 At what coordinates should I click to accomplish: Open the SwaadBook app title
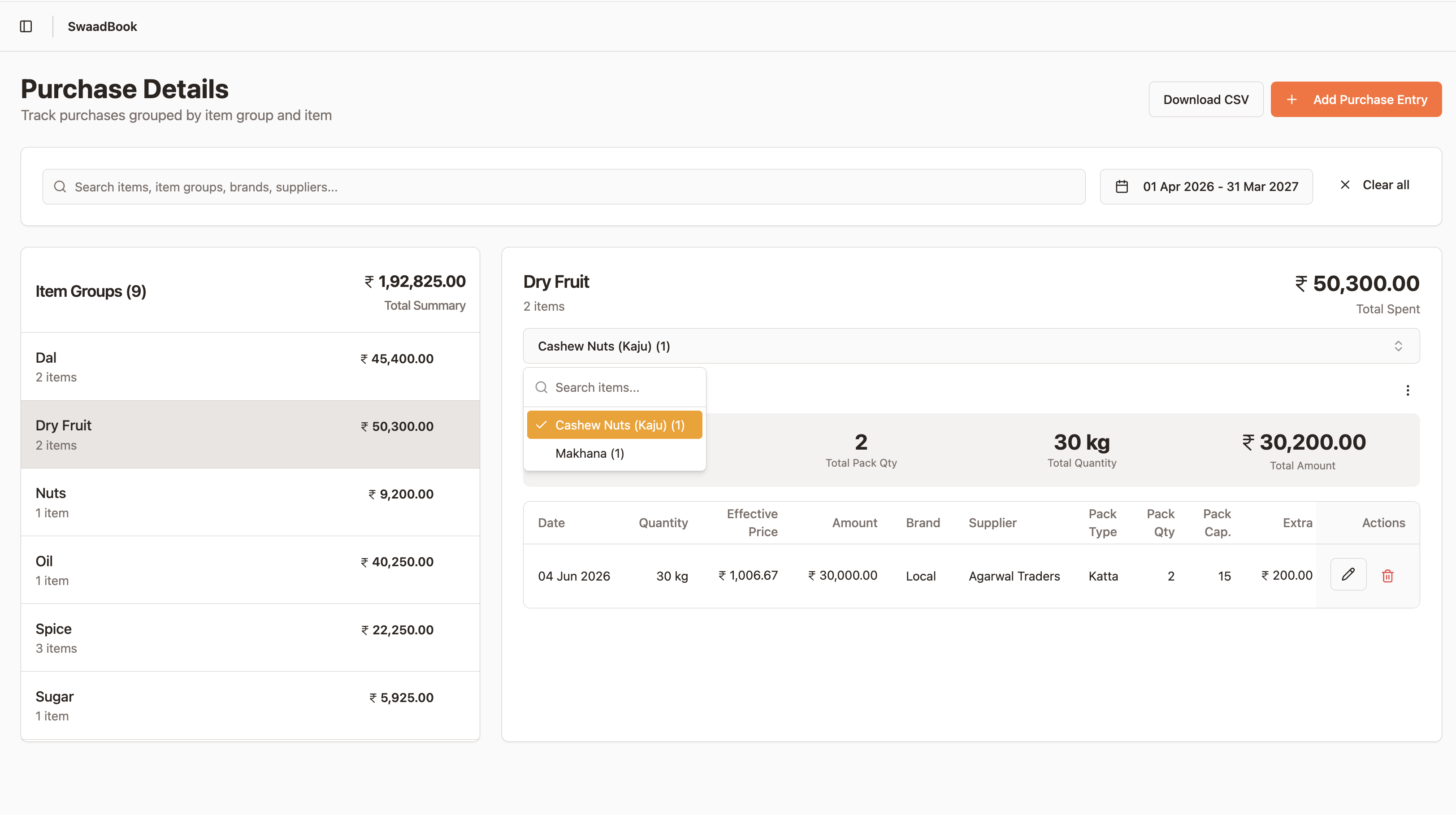click(102, 26)
